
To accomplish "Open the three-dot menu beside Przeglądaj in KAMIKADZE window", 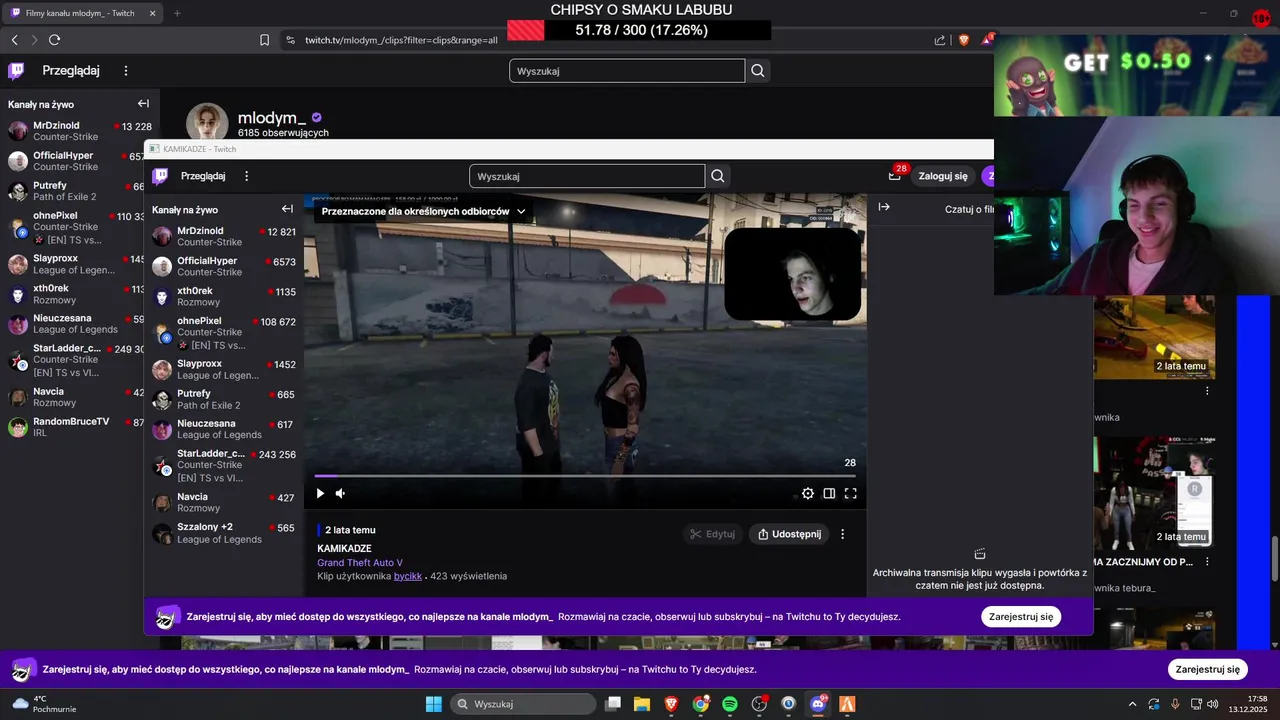I will click(247, 176).
